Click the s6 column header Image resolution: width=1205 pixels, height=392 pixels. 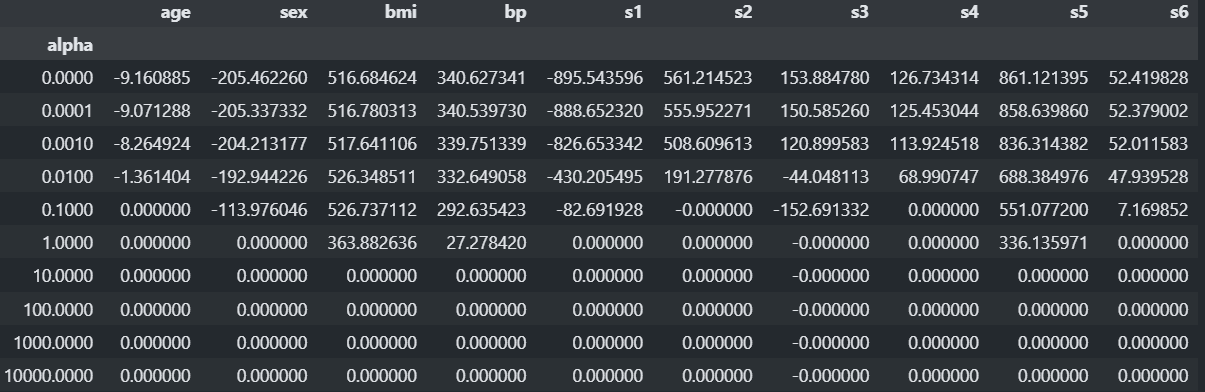pos(1178,13)
